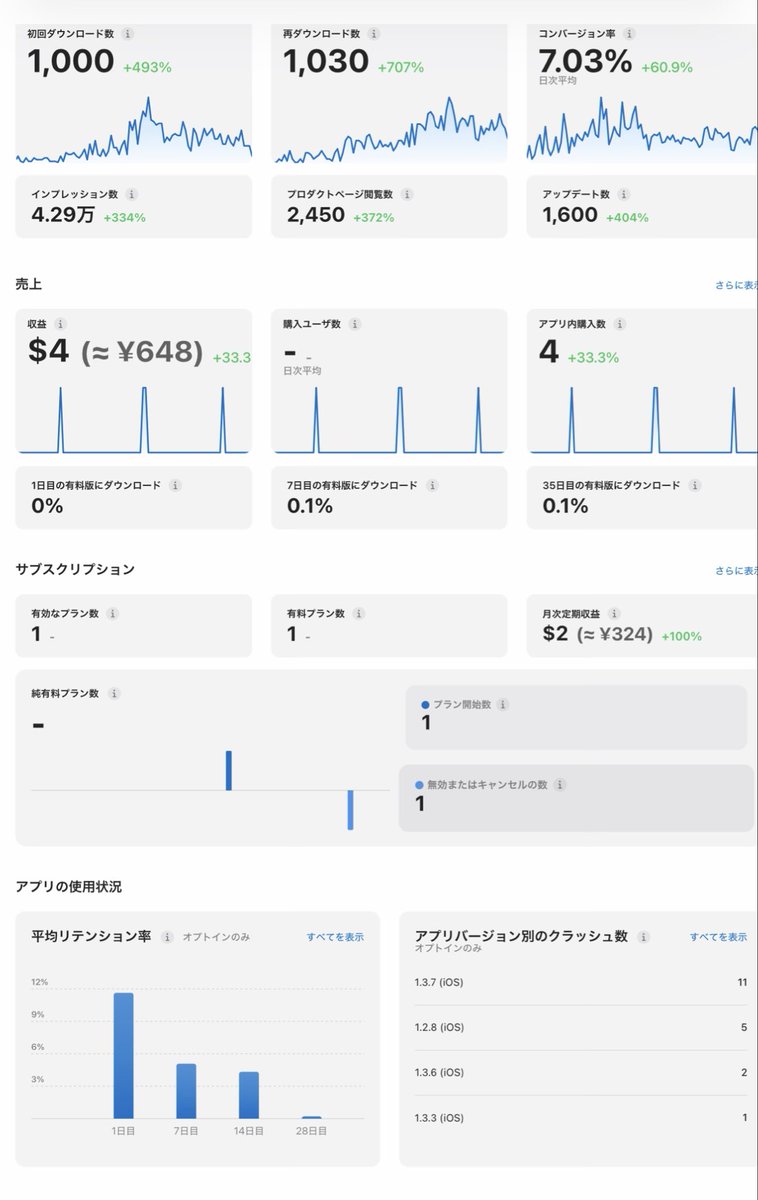Click the 売上 section heading
The image size is (758, 1200).
(x=29, y=285)
